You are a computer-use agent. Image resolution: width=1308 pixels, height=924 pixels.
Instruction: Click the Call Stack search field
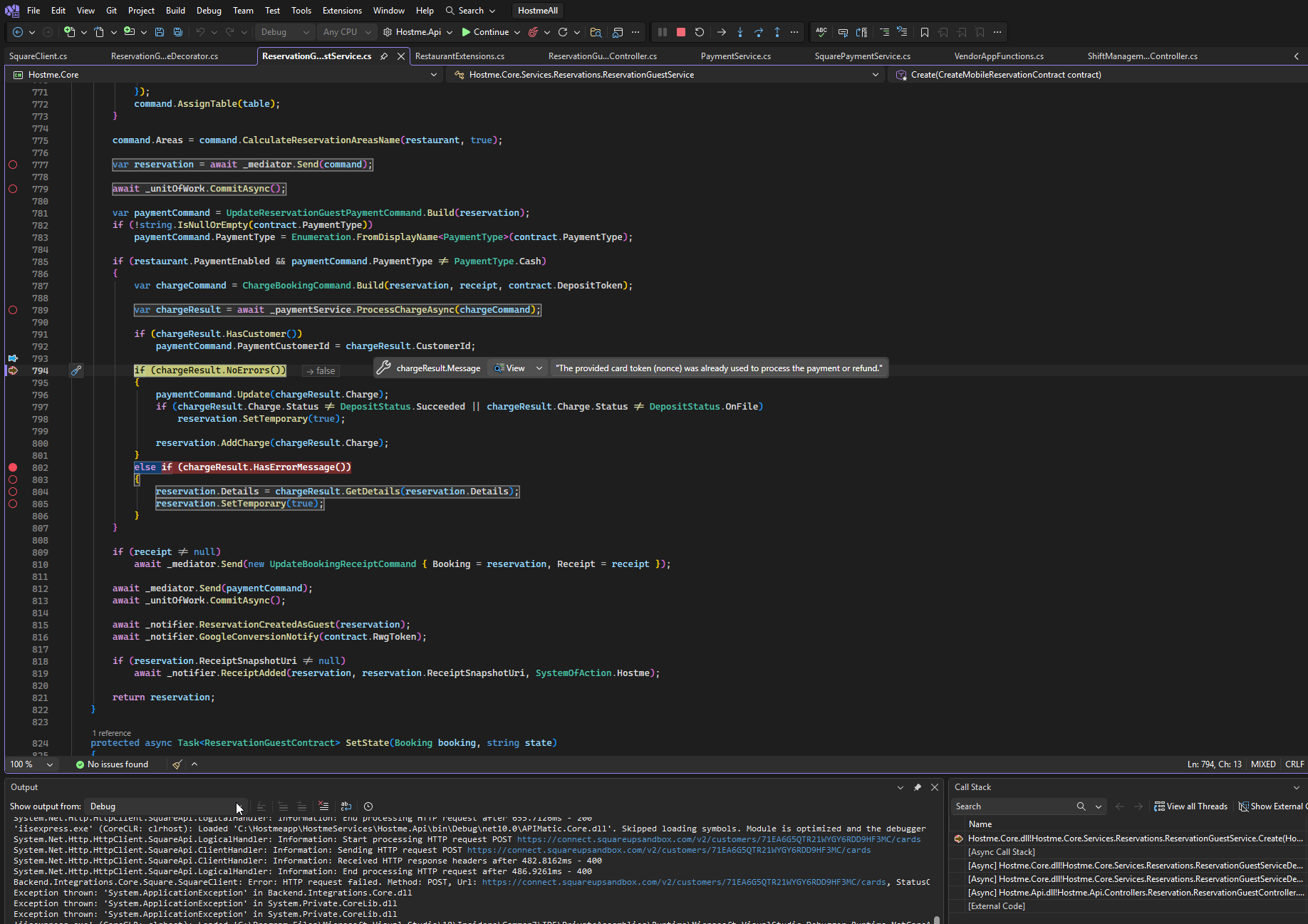1013,806
